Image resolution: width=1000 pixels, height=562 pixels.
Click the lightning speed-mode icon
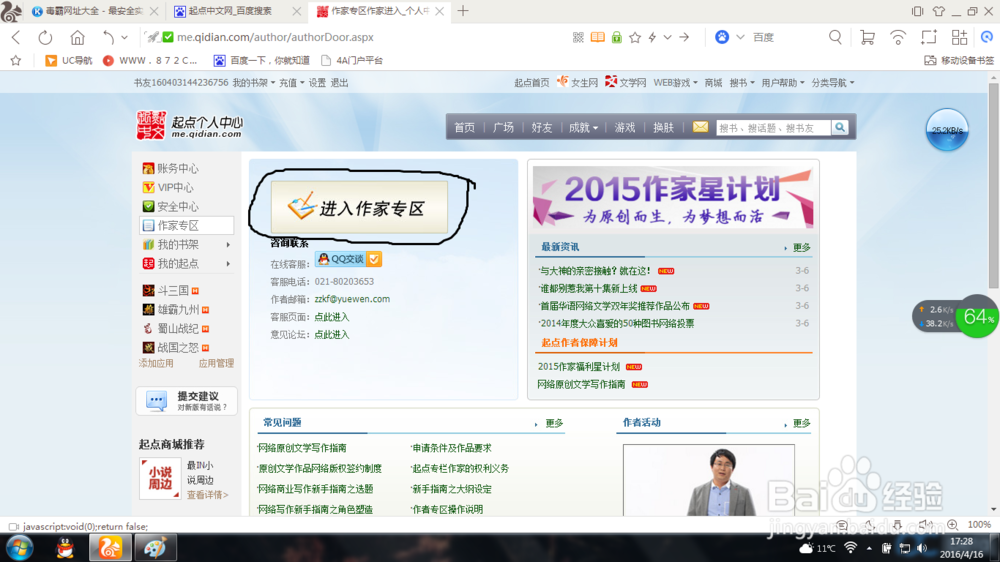pos(652,38)
